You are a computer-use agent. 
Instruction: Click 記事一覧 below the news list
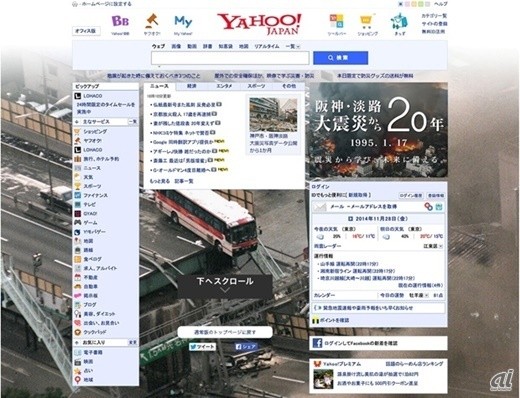pyautogui.click(x=184, y=181)
